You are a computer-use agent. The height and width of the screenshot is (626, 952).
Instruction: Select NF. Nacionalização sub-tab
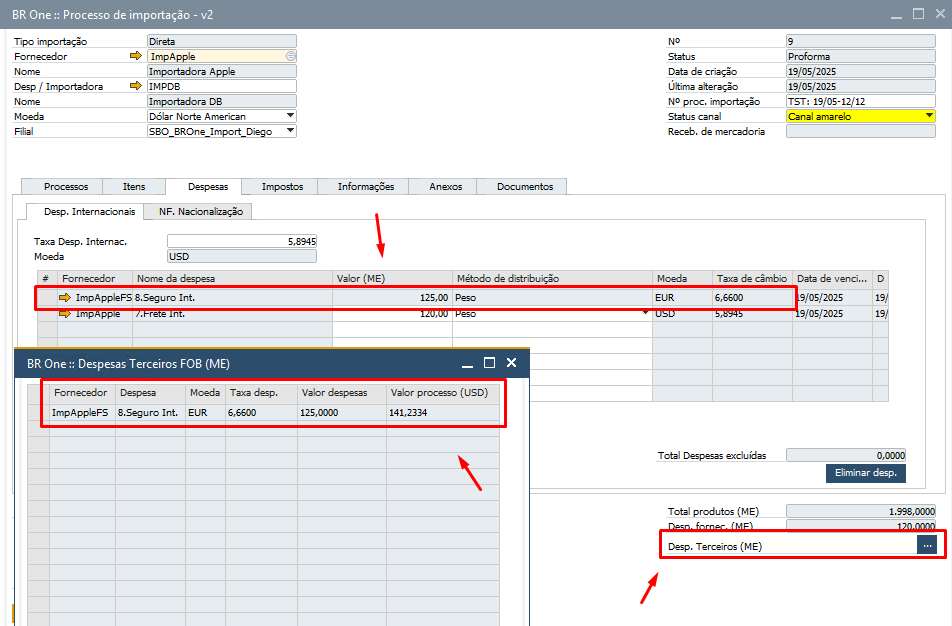point(200,211)
